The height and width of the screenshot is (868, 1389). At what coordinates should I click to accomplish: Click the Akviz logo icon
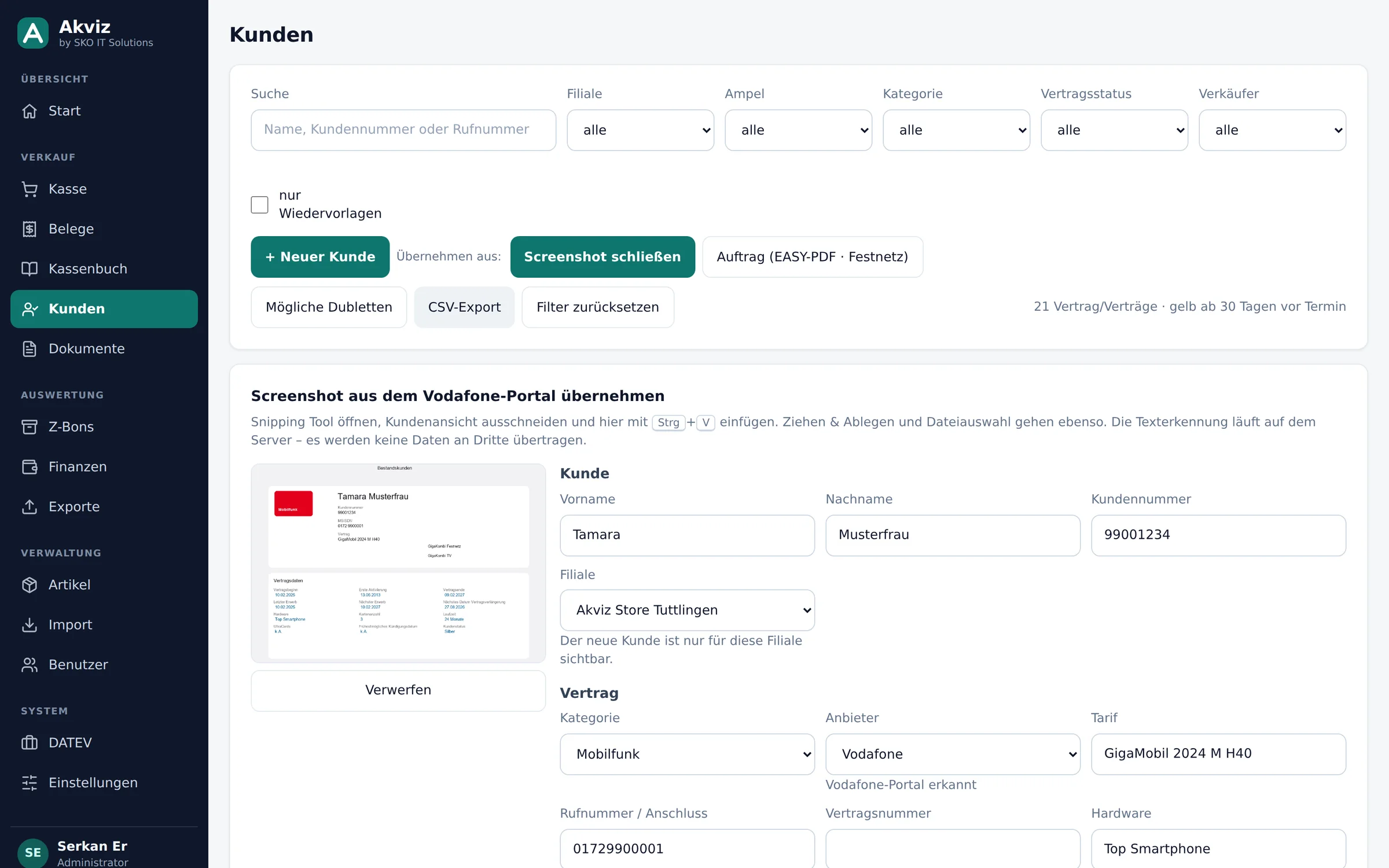[33, 33]
